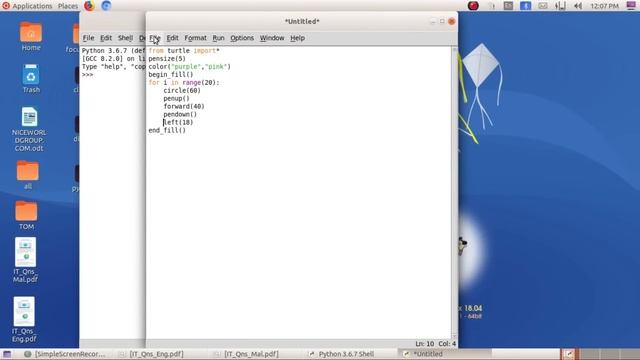
Task: Open the Run menu in the editor
Action: 218,38
